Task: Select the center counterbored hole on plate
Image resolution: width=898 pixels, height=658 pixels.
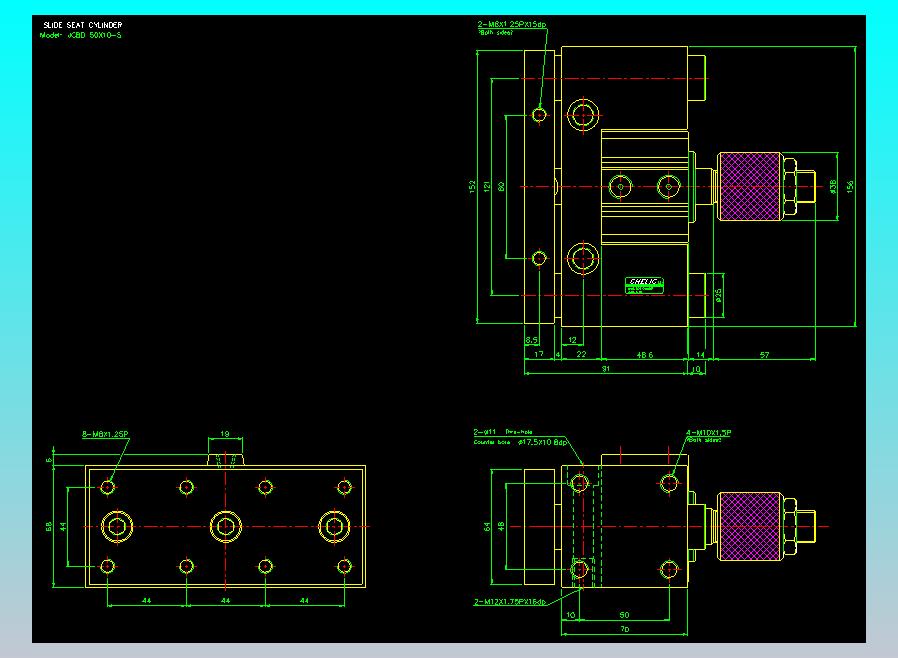Action: click(x=226, y=526)
